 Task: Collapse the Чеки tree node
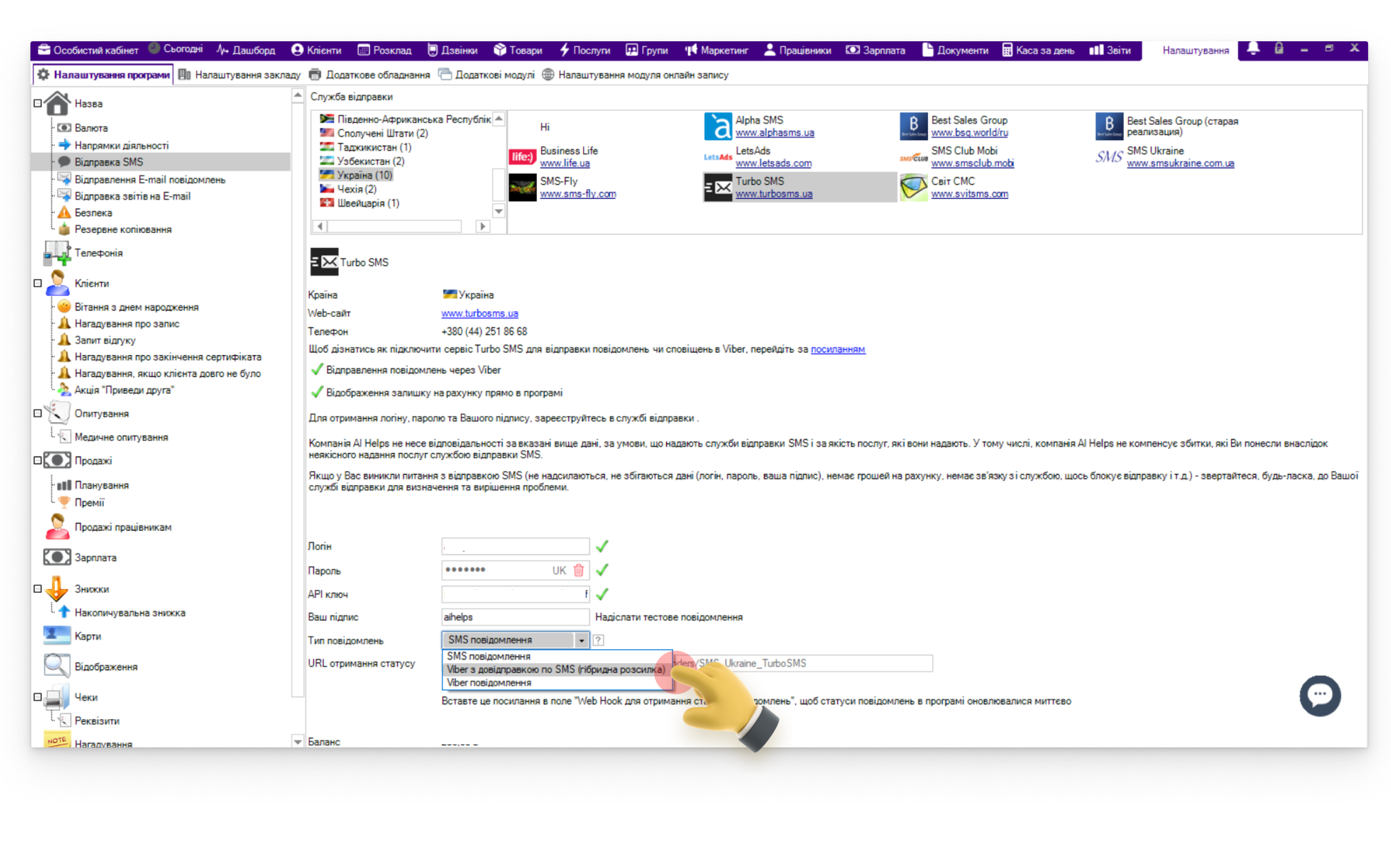point(38,697)
